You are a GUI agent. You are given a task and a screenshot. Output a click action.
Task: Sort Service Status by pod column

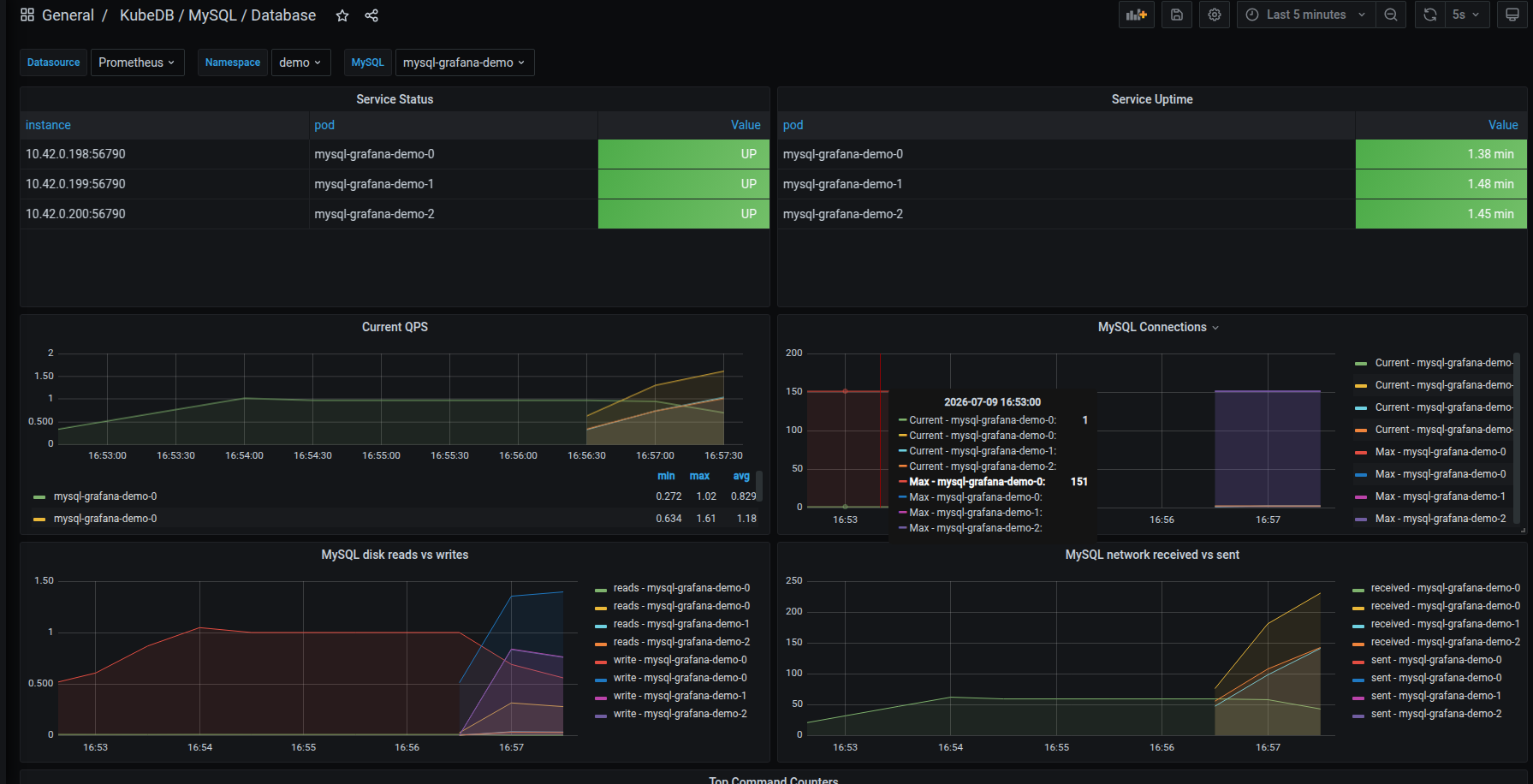[324, 125]
